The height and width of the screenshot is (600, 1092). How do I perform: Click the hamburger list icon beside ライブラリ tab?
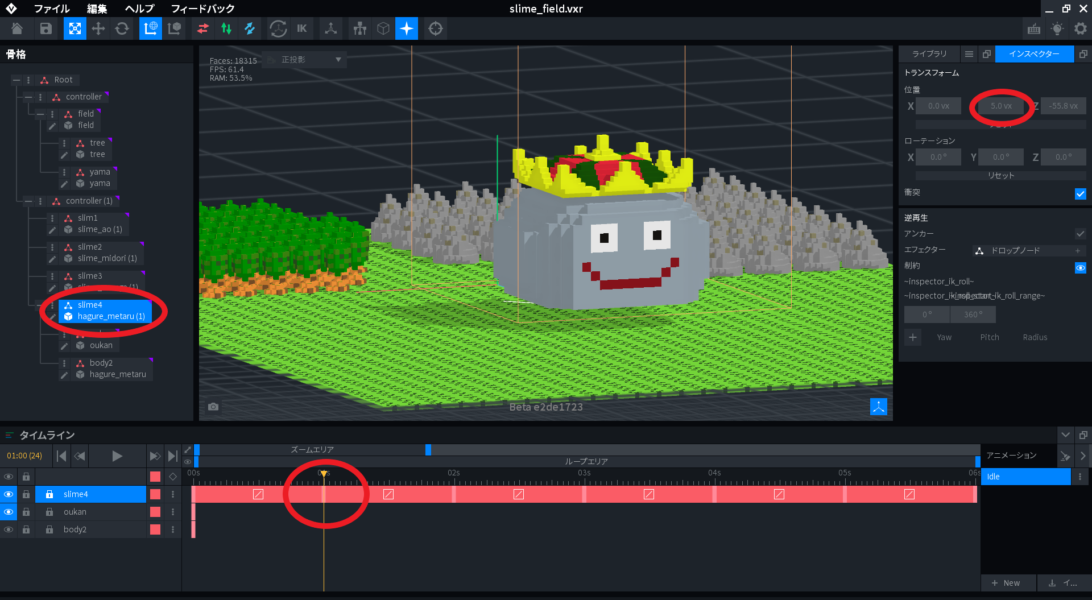(x=969, y=54)
